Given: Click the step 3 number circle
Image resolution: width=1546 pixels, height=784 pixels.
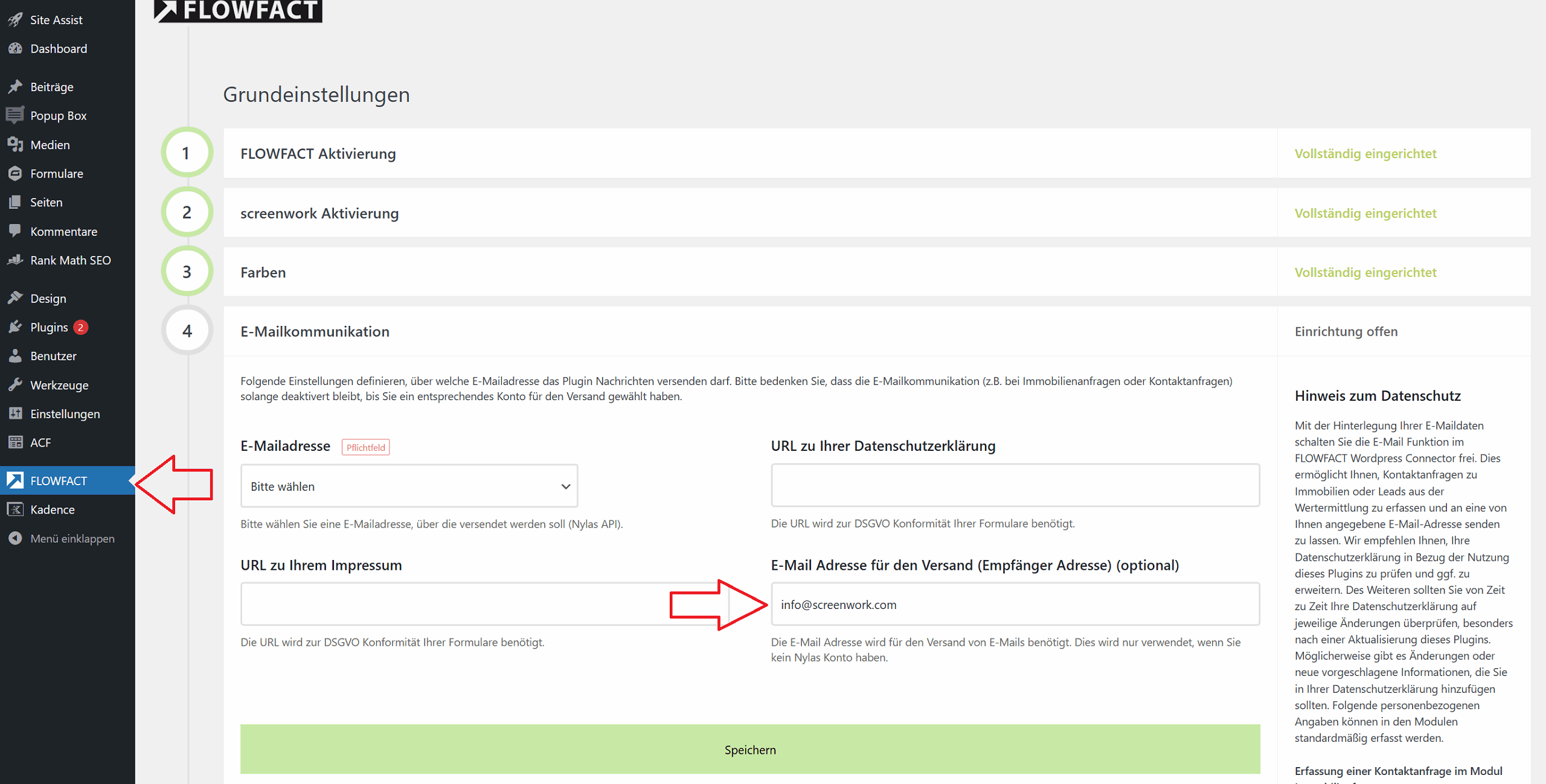Looking at the screenshot, I should pos(187,272).
